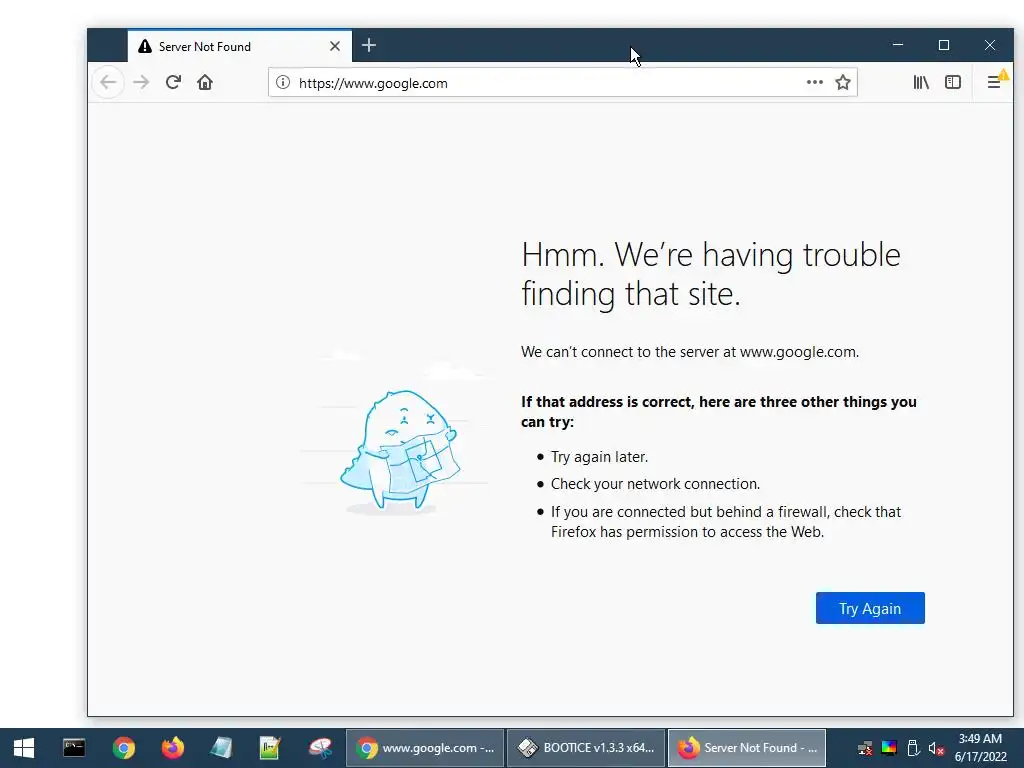This screenshot has width=1024, height=768.
Task: Open page actions three-dot menu
Action: [814, 82]
